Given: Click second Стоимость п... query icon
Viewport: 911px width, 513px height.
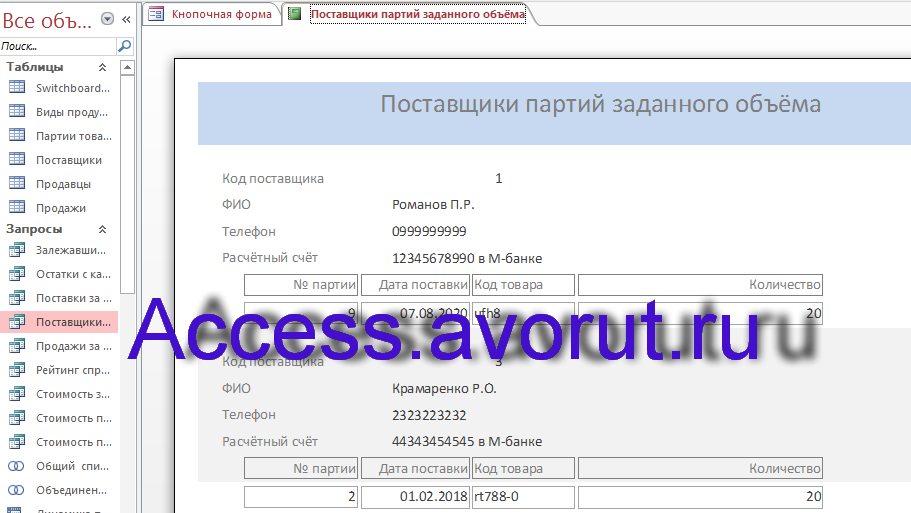Looking at the screenshot, I should (x=17, y=442).
